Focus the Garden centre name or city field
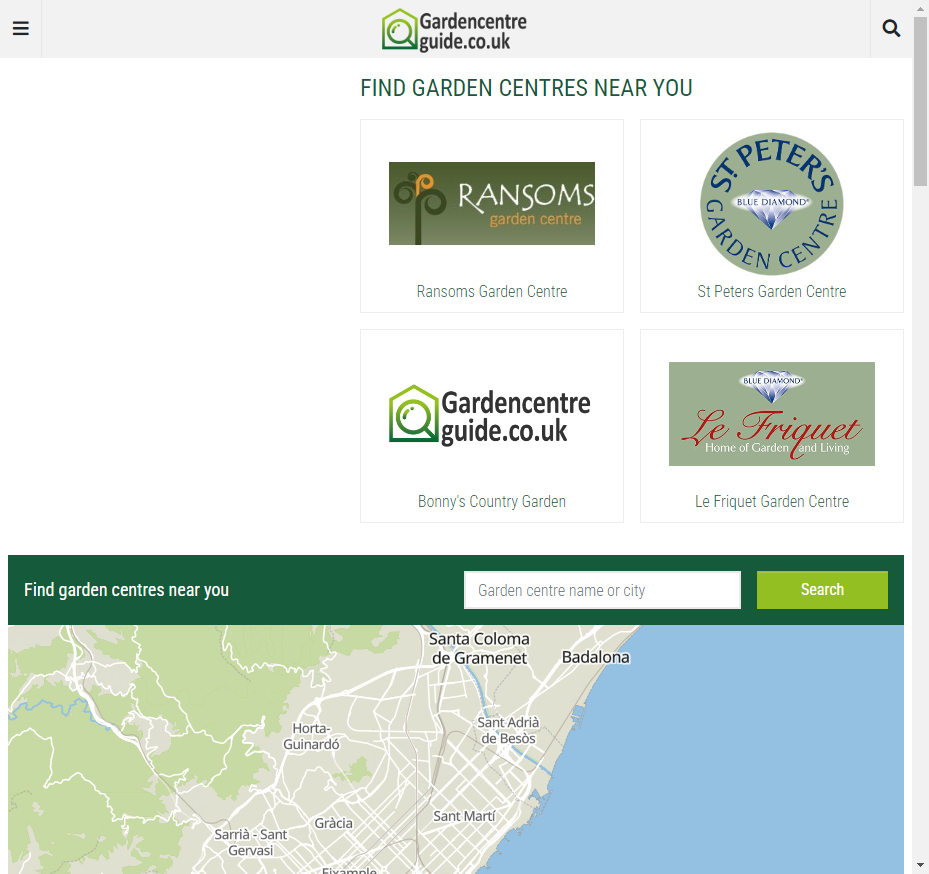Viewport: 929px width, 874px height. tap(602, 590)
